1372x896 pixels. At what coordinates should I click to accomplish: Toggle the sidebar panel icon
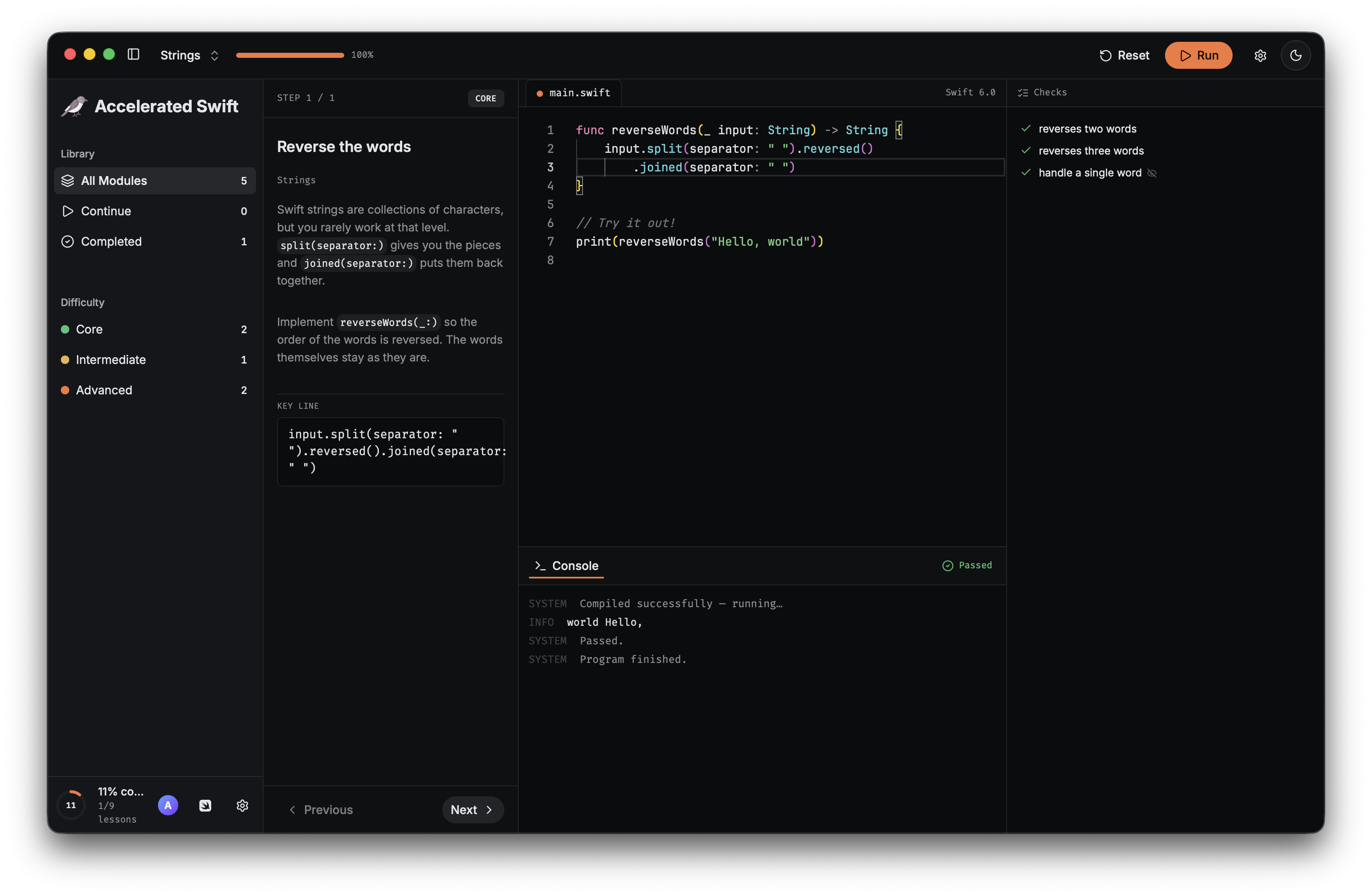coord(133,54)
